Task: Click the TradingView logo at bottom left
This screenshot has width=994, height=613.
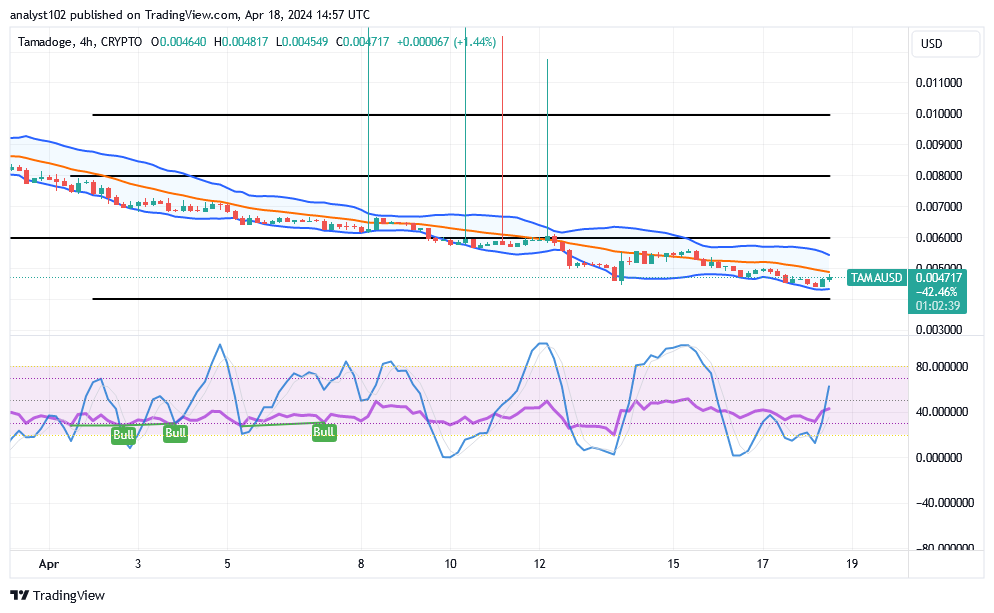Action: (x=58, y=595)
